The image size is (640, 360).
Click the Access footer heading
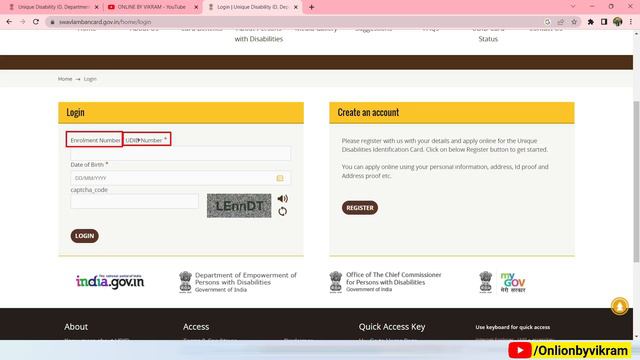click(x=196, y=327)
